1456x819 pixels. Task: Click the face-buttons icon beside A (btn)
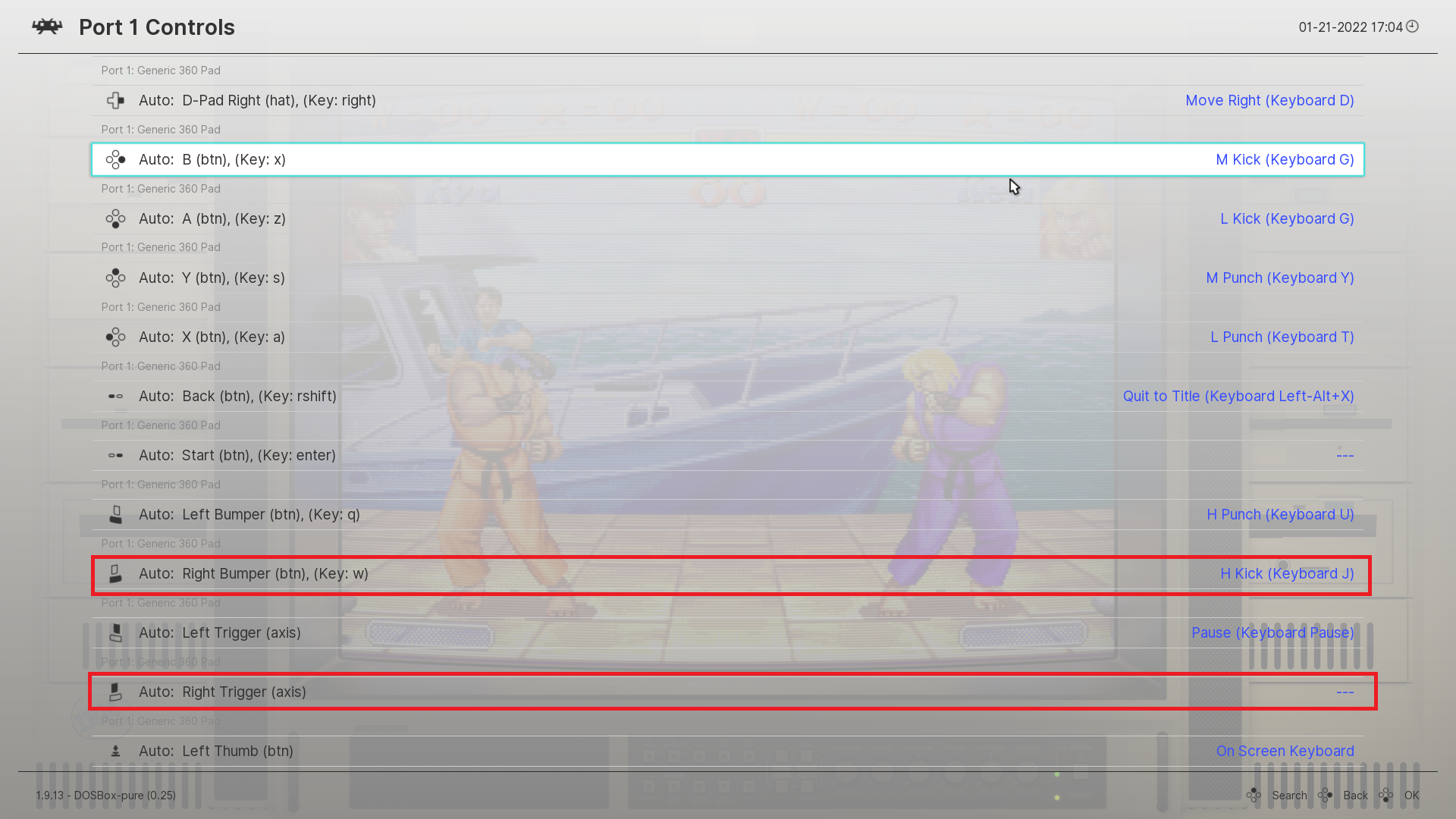click(115, 218)
